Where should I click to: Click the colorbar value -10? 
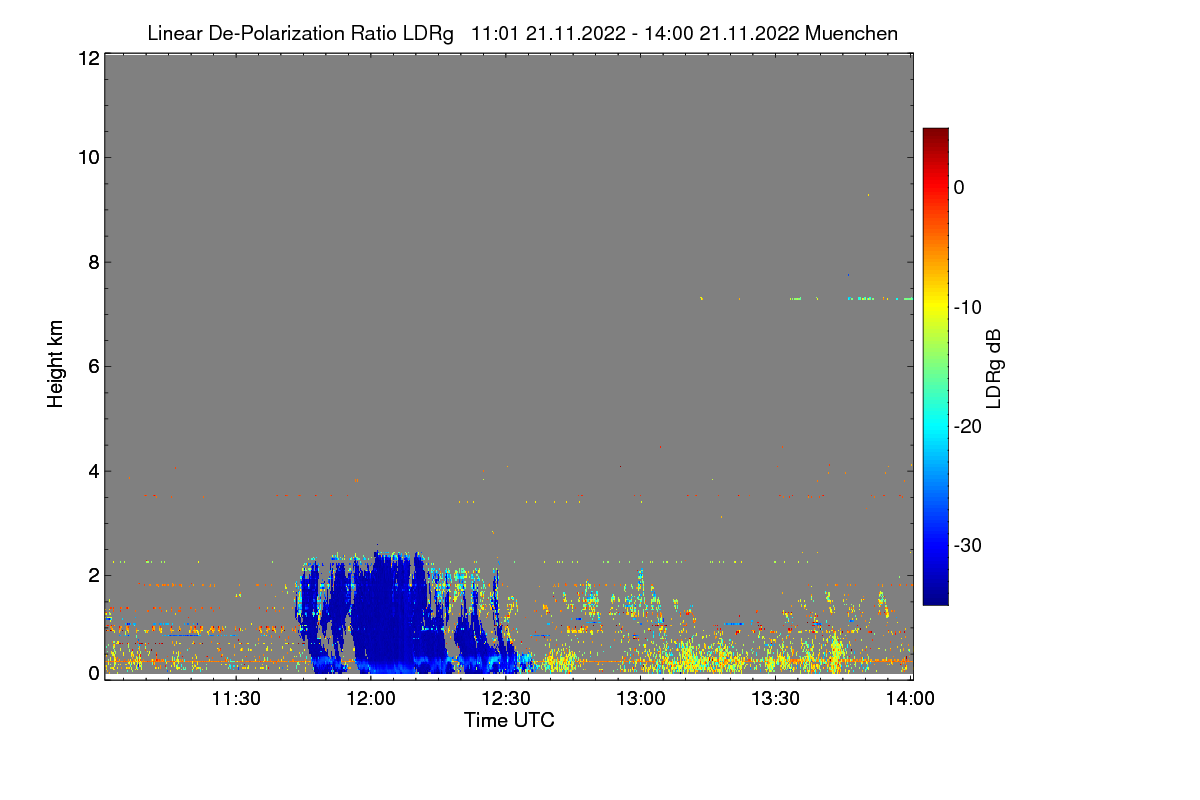(x=968, y=307)
